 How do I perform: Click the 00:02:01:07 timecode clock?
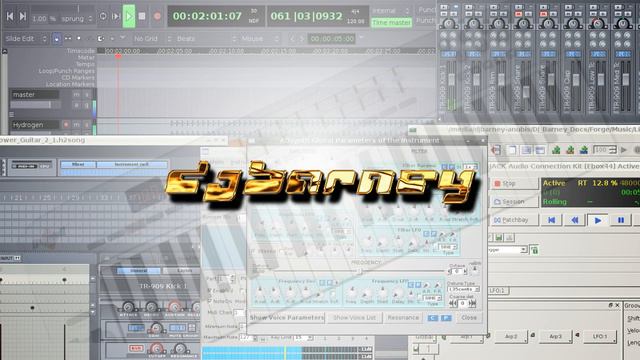(x=207, y=16)
